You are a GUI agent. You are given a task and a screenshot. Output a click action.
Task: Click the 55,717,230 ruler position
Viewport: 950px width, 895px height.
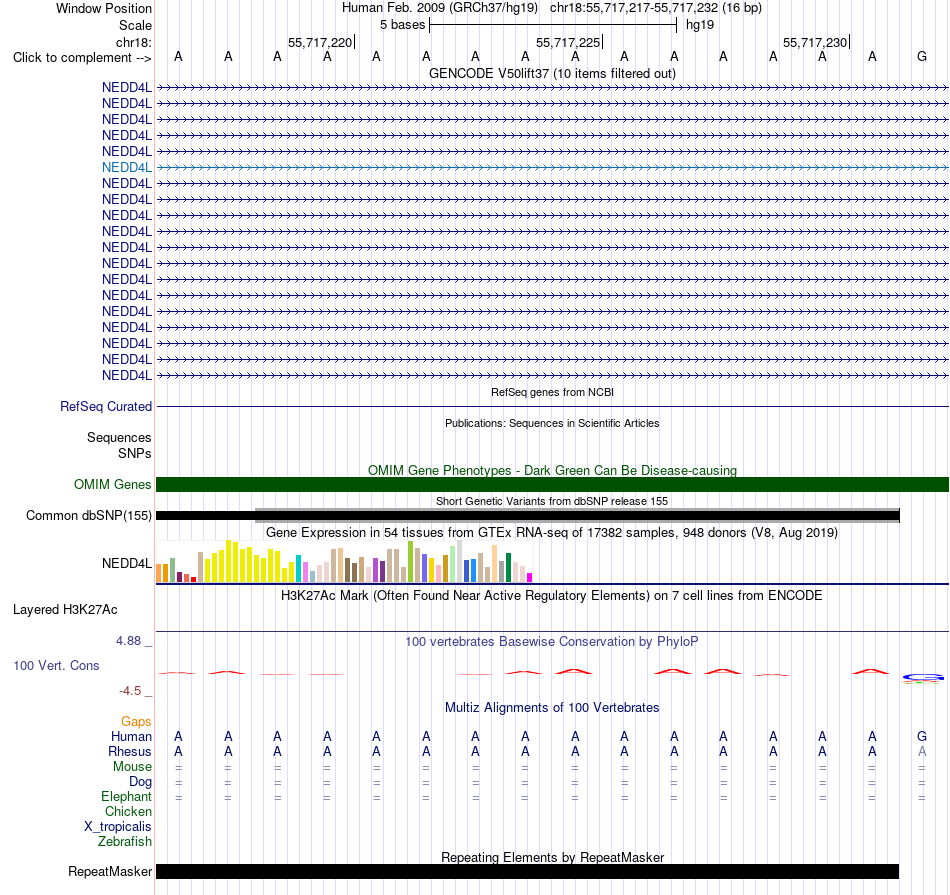[x=815, y=42]
